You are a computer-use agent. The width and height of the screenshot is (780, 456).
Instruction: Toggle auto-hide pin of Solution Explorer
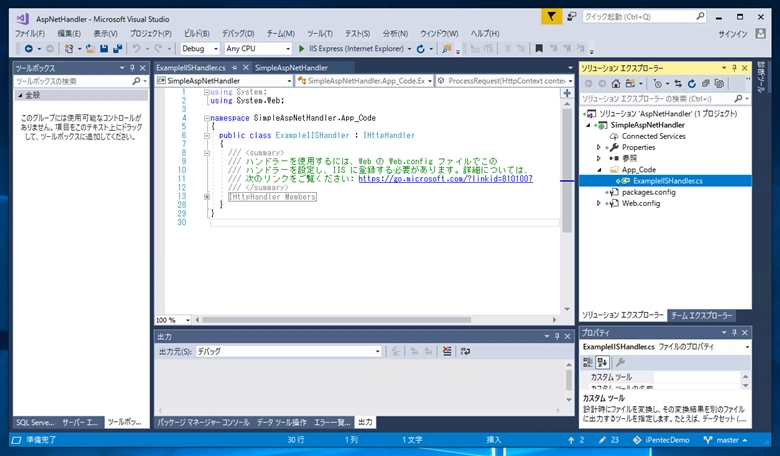pos(734,68)
